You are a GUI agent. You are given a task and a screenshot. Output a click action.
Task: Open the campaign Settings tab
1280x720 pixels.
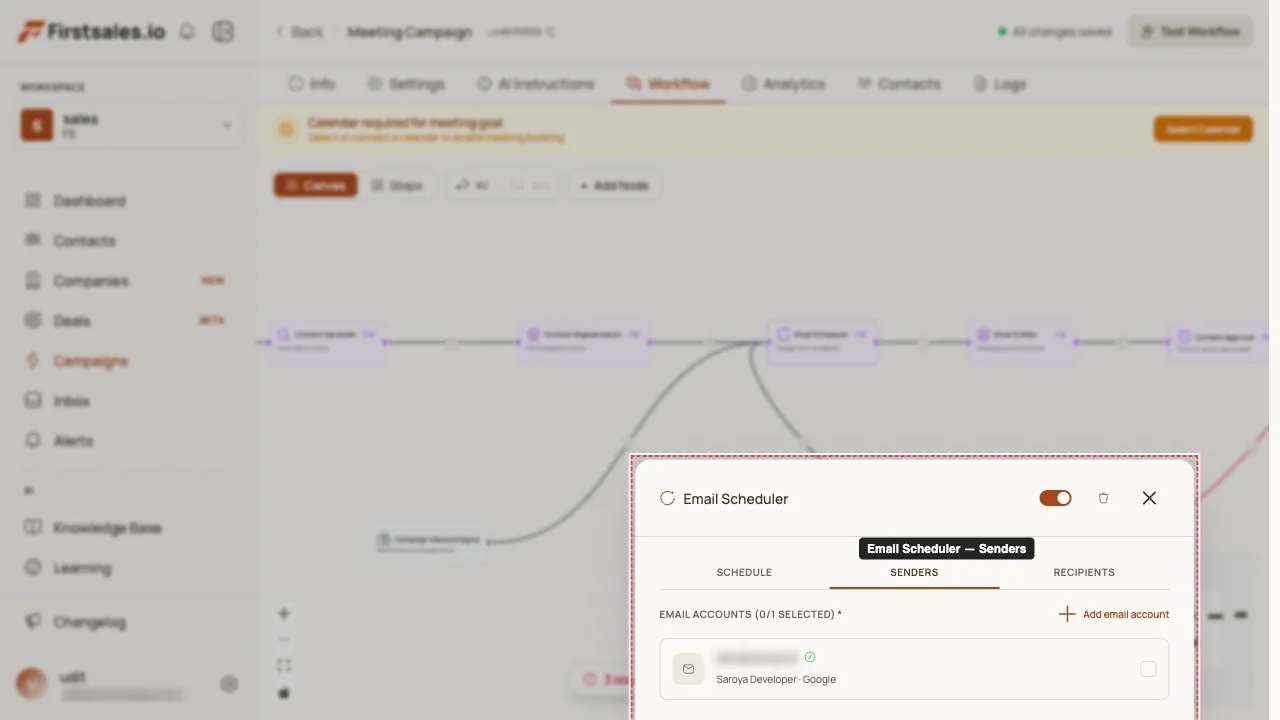[x=405, y=84]
